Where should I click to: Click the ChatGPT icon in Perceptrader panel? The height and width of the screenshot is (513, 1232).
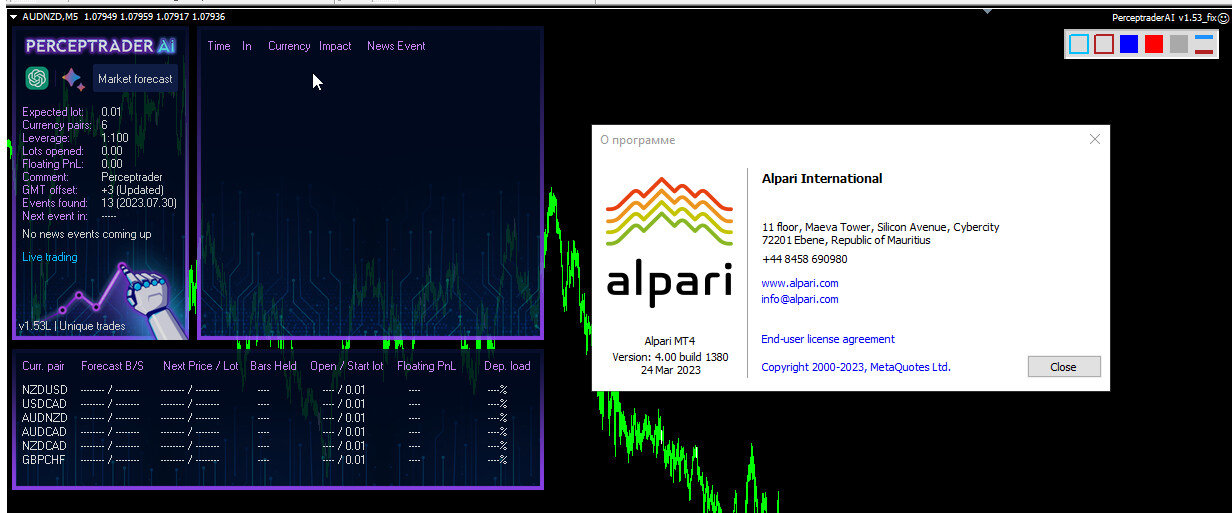coord(37,78)
